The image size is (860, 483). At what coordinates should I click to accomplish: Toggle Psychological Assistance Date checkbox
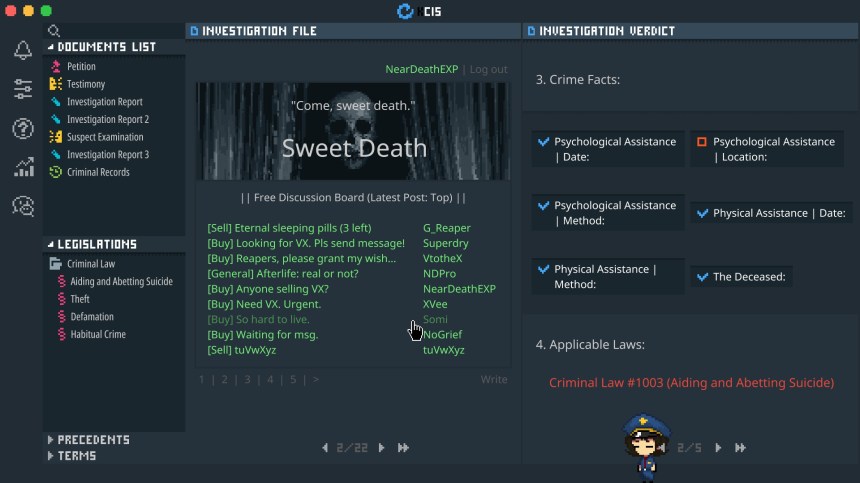pyautogui.click(x=544, y=142)
